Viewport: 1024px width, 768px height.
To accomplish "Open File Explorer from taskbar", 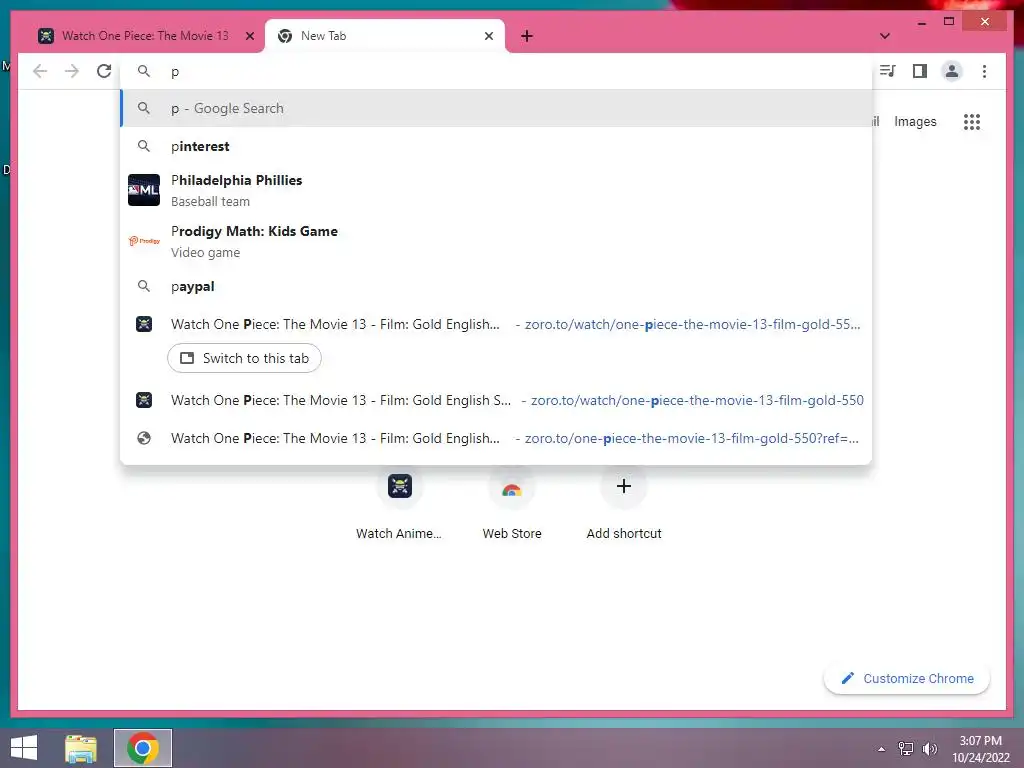I will [x=81, y=748].
